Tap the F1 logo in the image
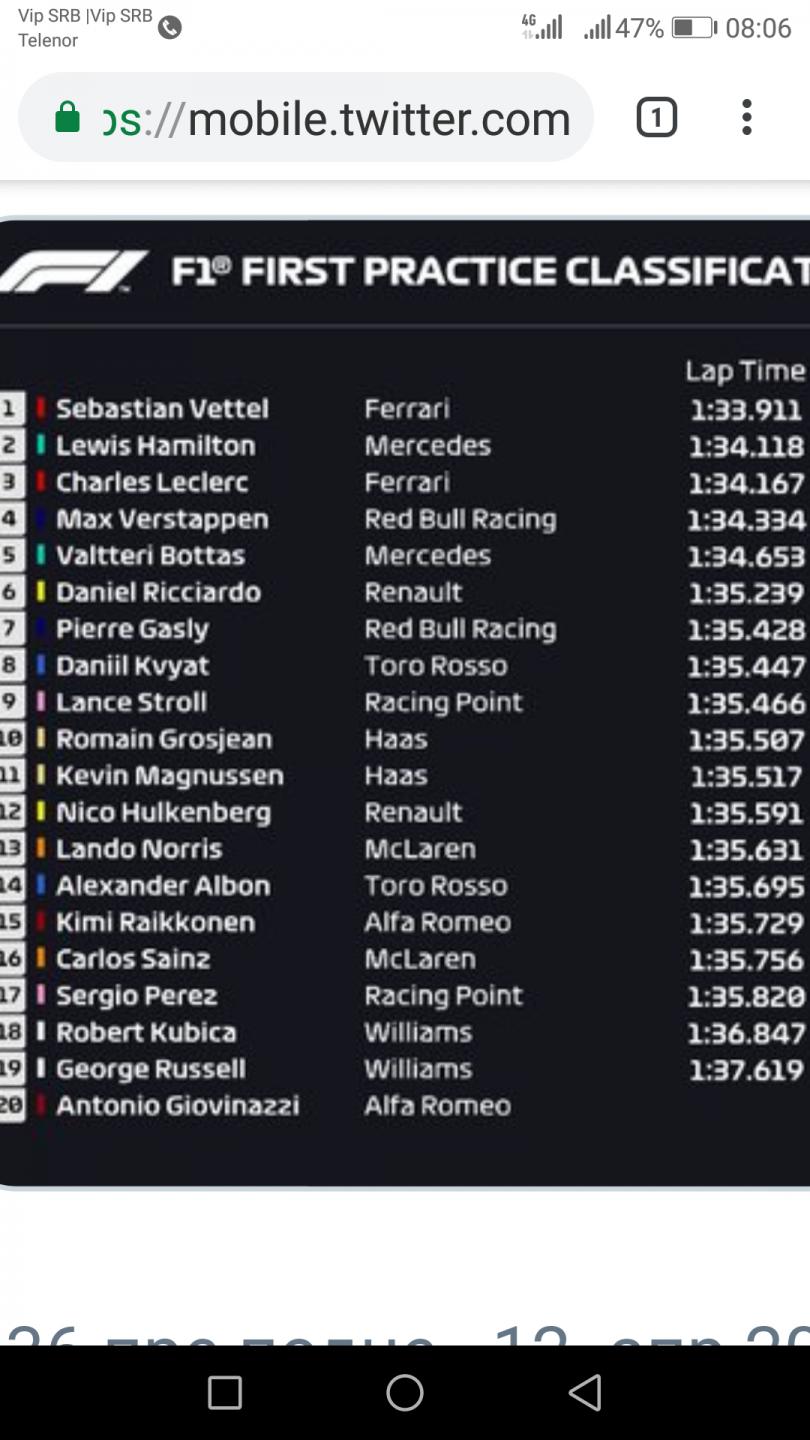The image size is (810, 1440). (x=72, y=272)
